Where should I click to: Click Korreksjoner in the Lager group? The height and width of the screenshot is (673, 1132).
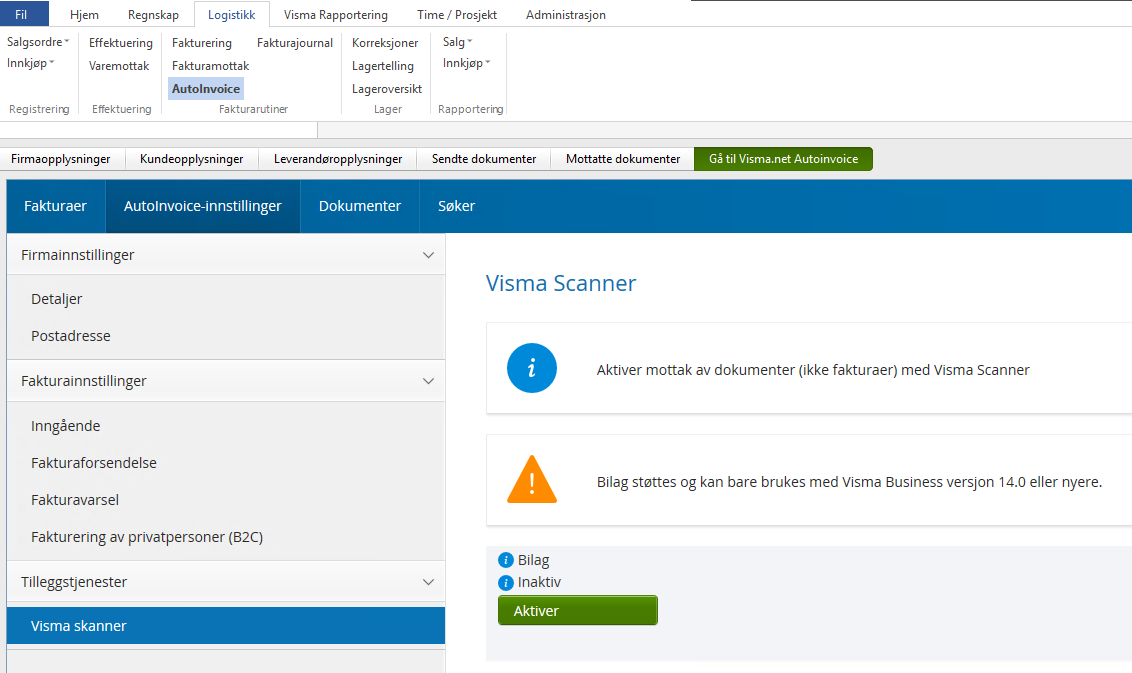click(x=385, y=43)
